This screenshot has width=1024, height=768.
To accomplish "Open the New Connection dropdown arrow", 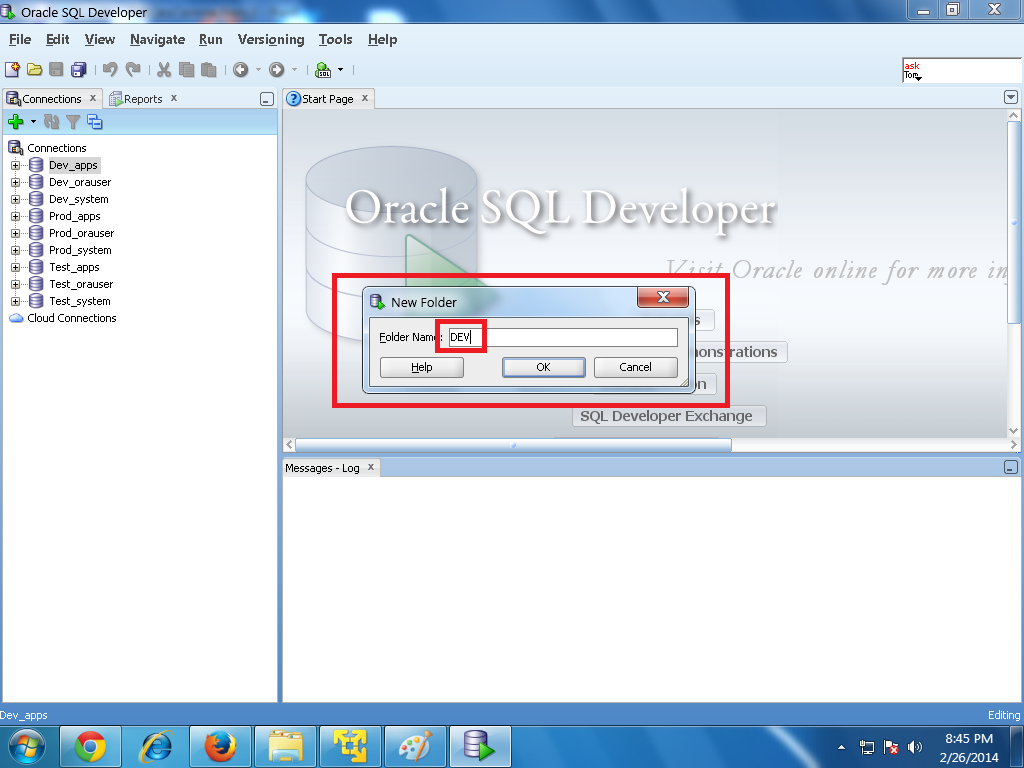I will click(x=33, y=121).
